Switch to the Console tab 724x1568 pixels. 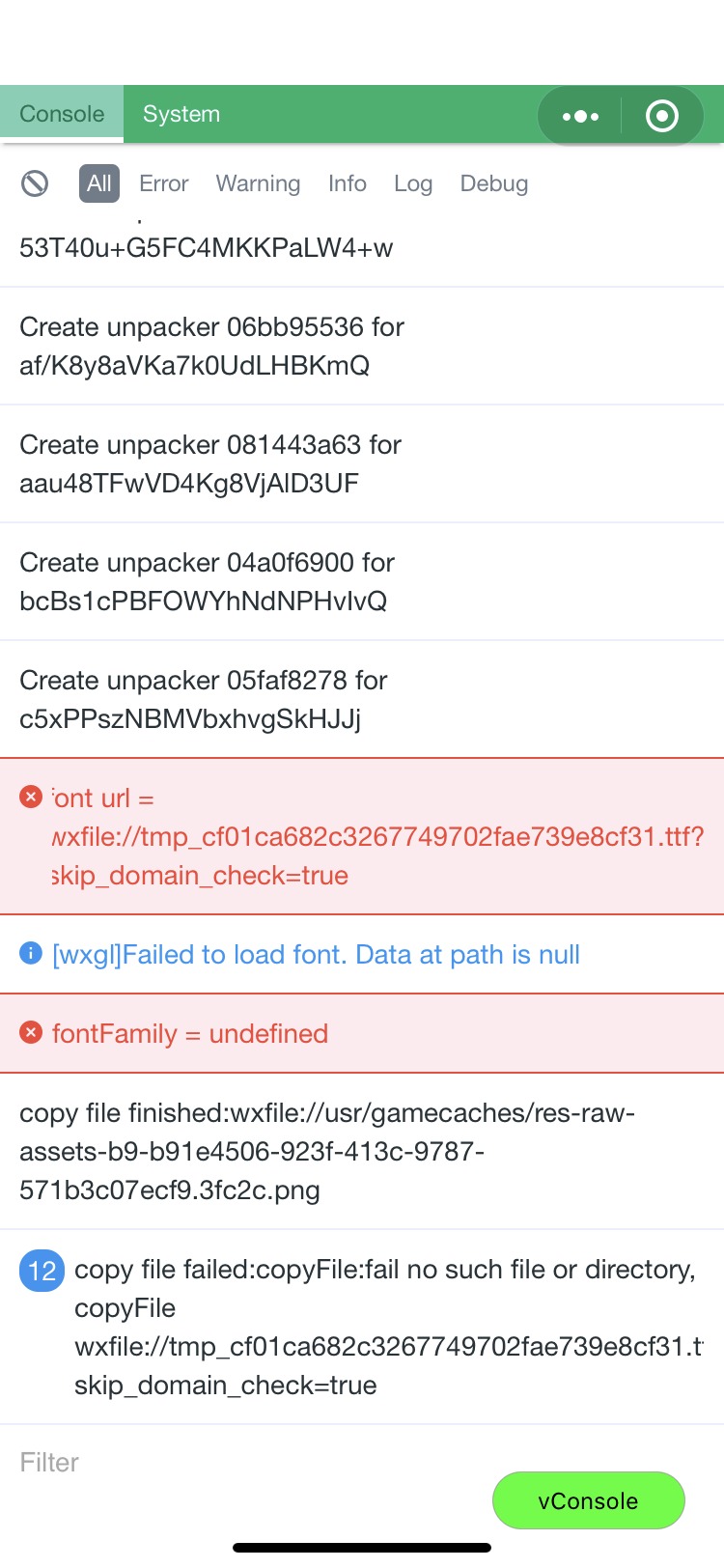[x=62, y=114]
